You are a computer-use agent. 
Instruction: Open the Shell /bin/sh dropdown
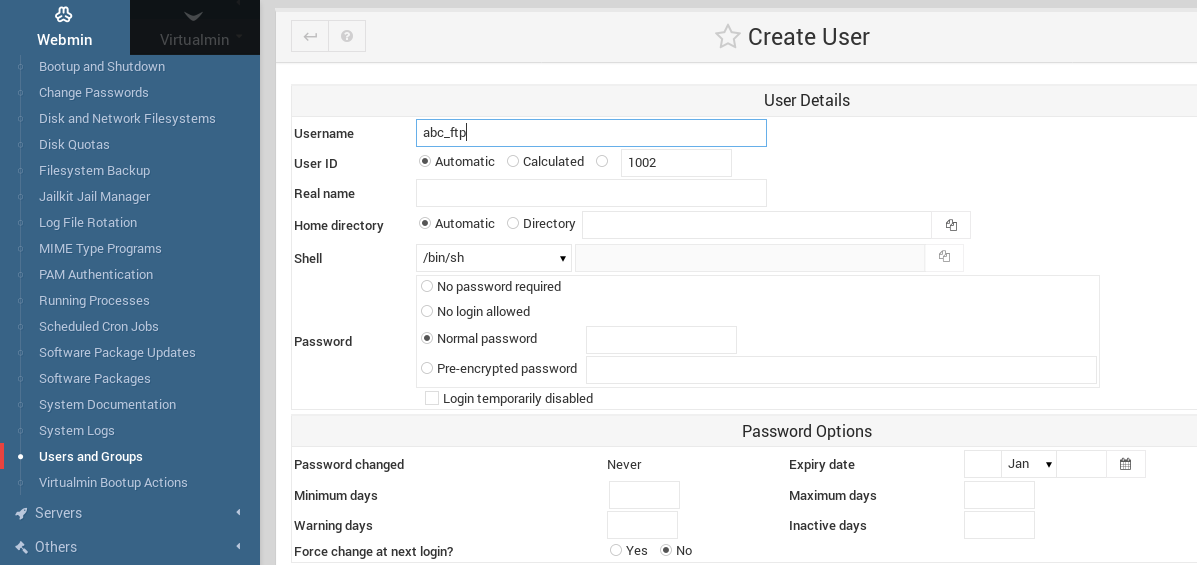[494, 258]
